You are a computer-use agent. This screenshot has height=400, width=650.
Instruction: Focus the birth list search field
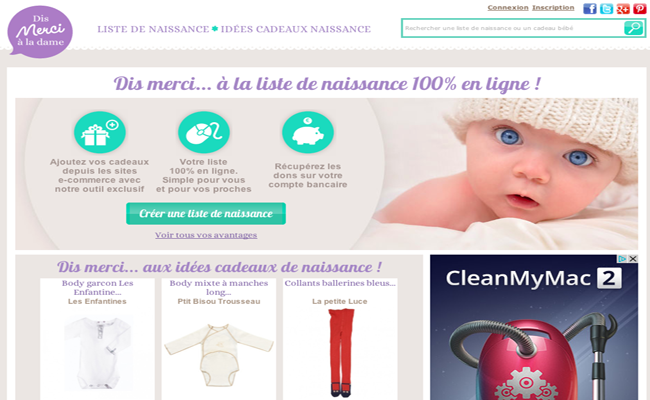coord(513,28)
